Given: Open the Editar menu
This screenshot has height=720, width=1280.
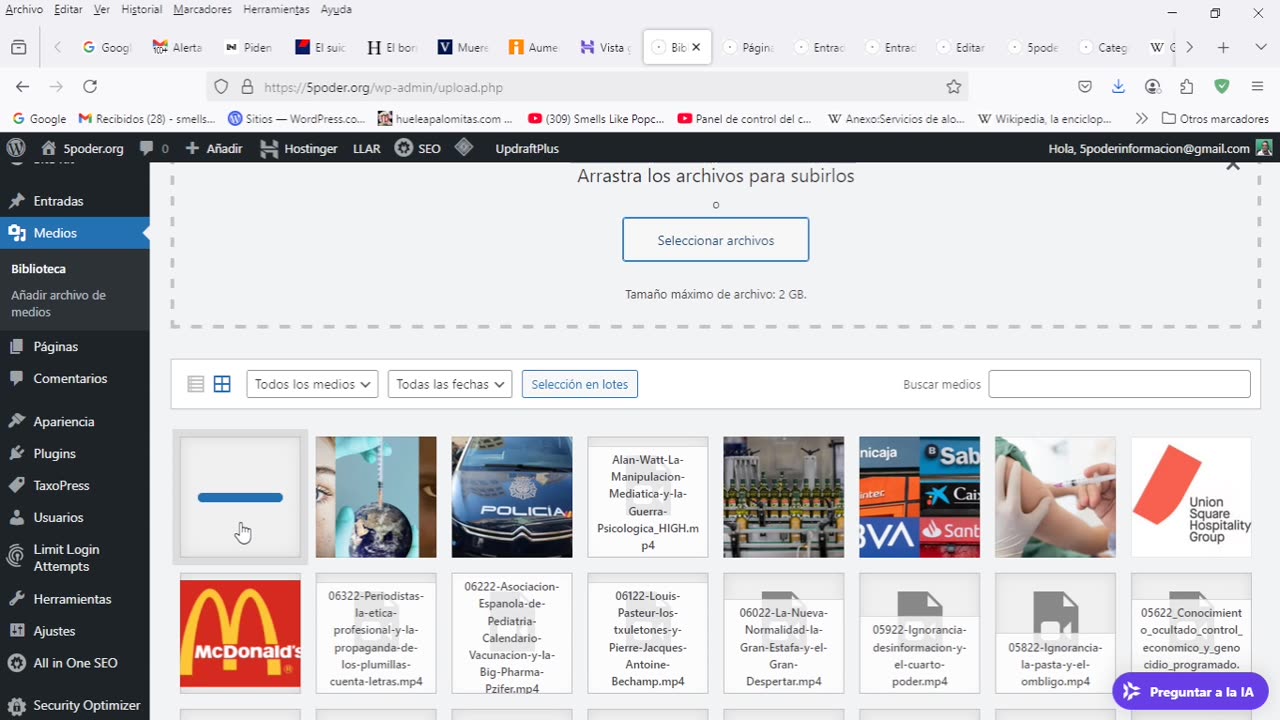Looking at the screenshot, I should click(x=68, y=9).
